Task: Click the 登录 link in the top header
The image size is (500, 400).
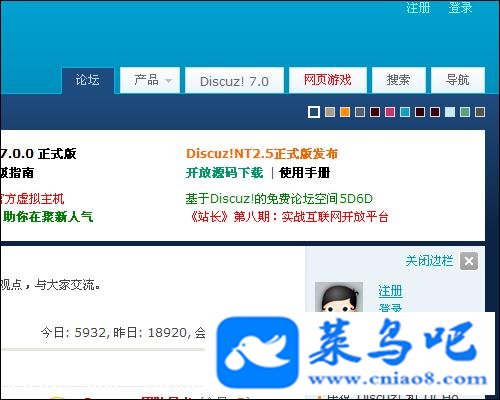Action: point(460,7)
